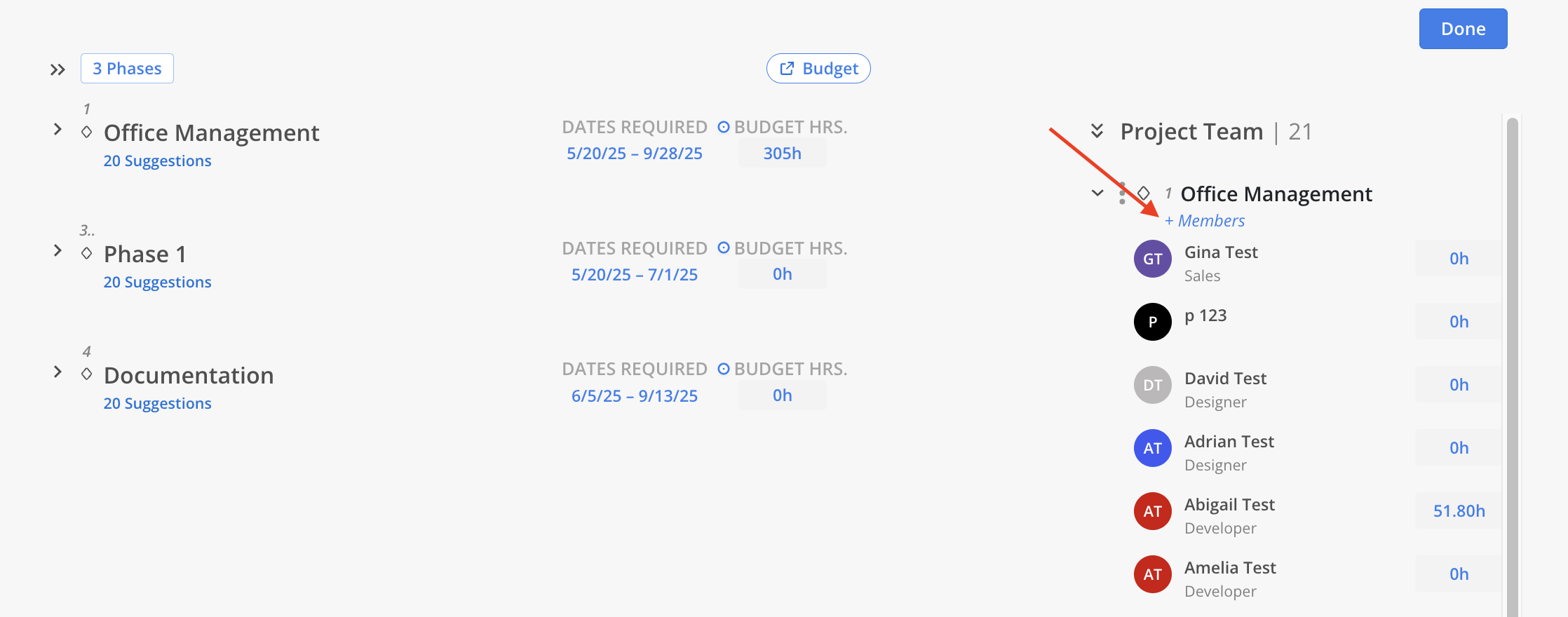Expand the Phase 1 row
This screenshot has height=617, width=1568.
(58, 251)
